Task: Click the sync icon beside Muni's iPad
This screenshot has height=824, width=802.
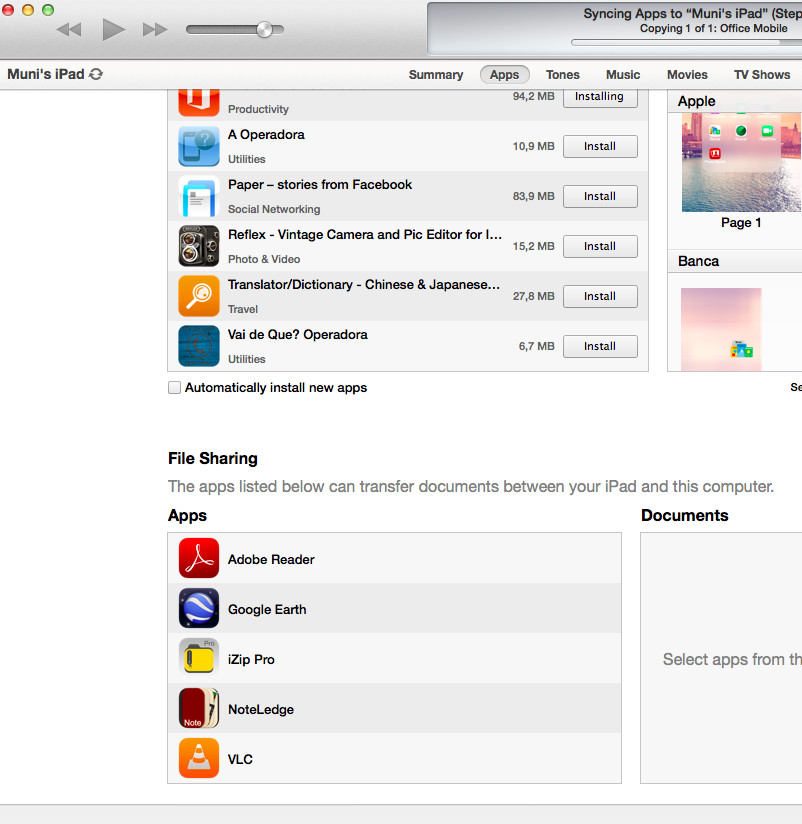Action: coord(96,75)
